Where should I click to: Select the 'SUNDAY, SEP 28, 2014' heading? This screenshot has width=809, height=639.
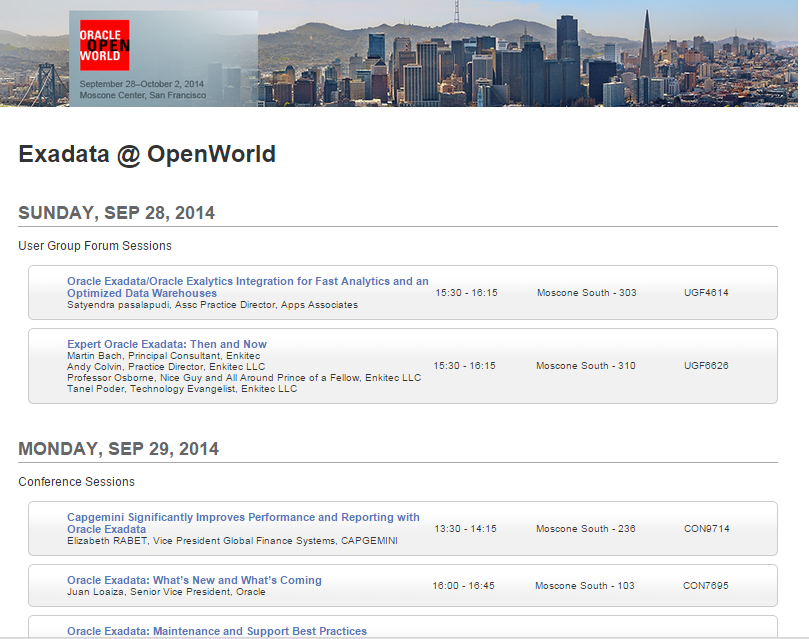(117, 213)
